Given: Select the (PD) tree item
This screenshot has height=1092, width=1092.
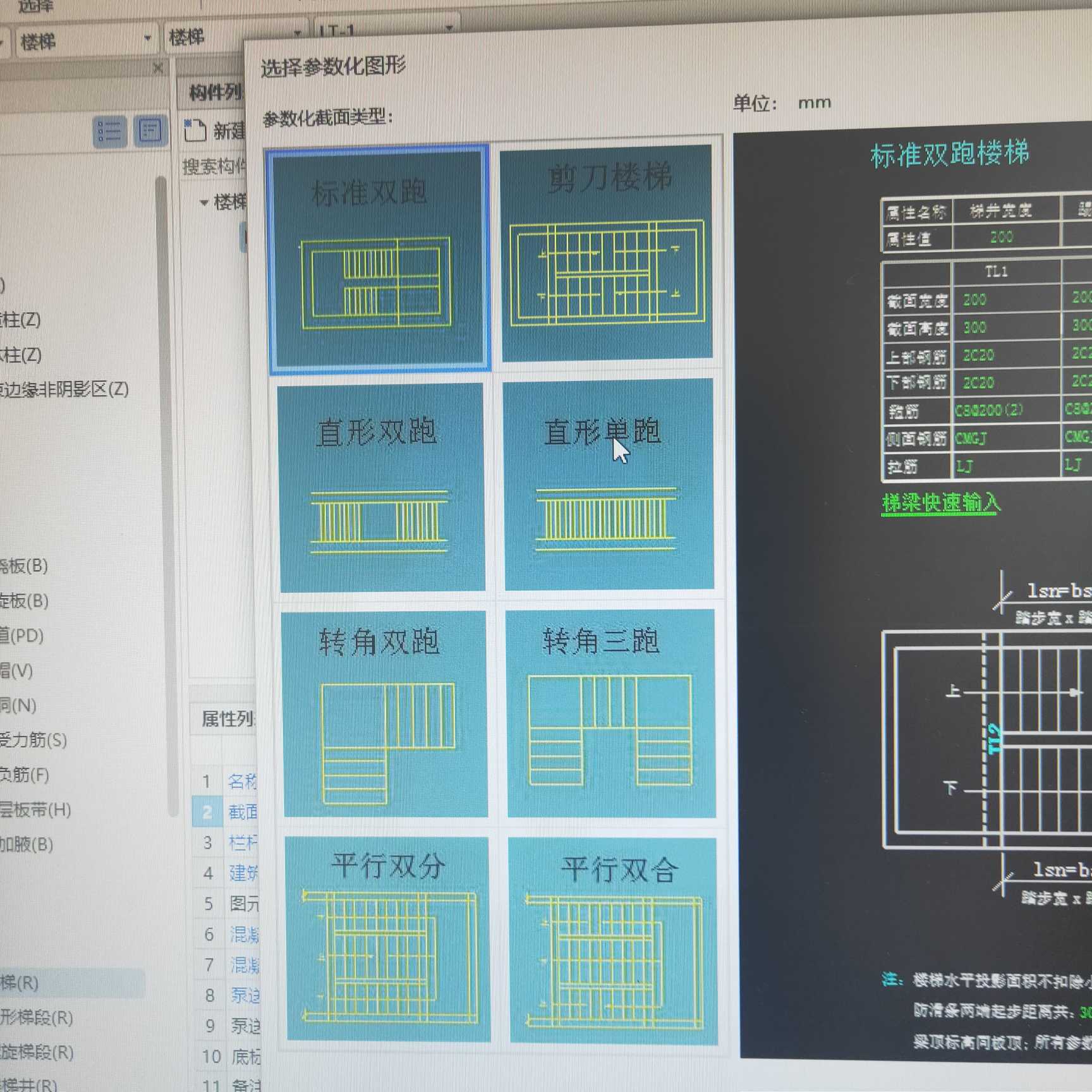Looking at the screenshot, I should [x=21, y=635].
